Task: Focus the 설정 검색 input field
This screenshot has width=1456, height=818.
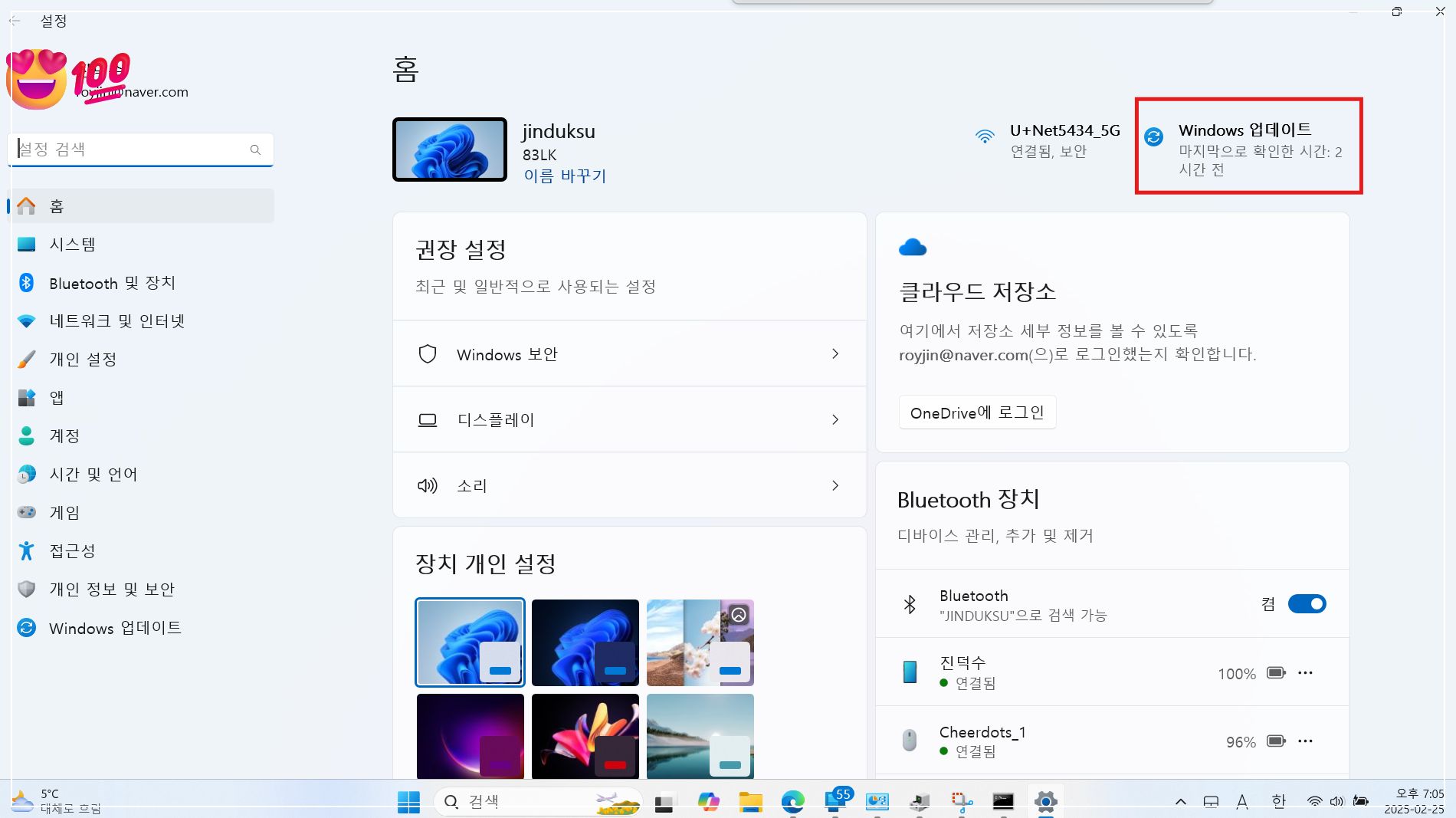Action: pos(141,149)
